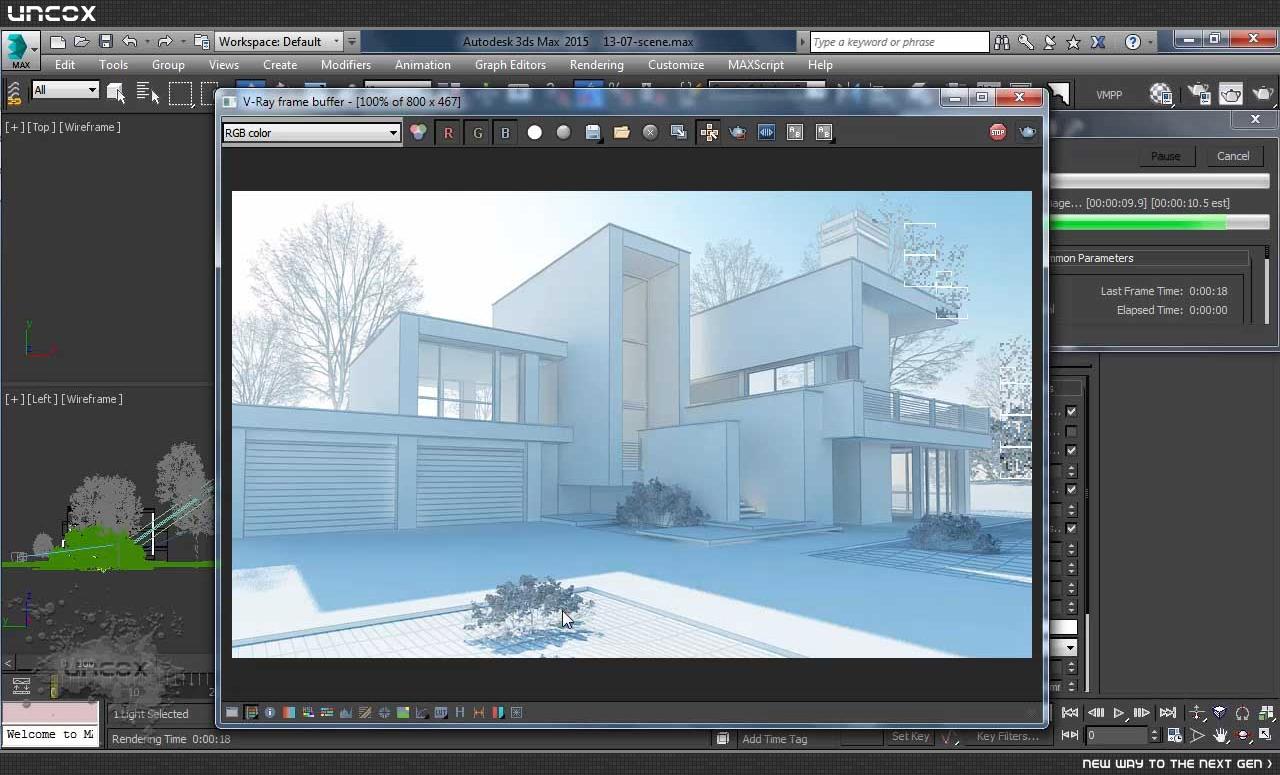The height and width of the screenshot is (775, 1280).
Task: Click the teapot render icon in frame buffer toolbar
Action: [x=738, y=132]
